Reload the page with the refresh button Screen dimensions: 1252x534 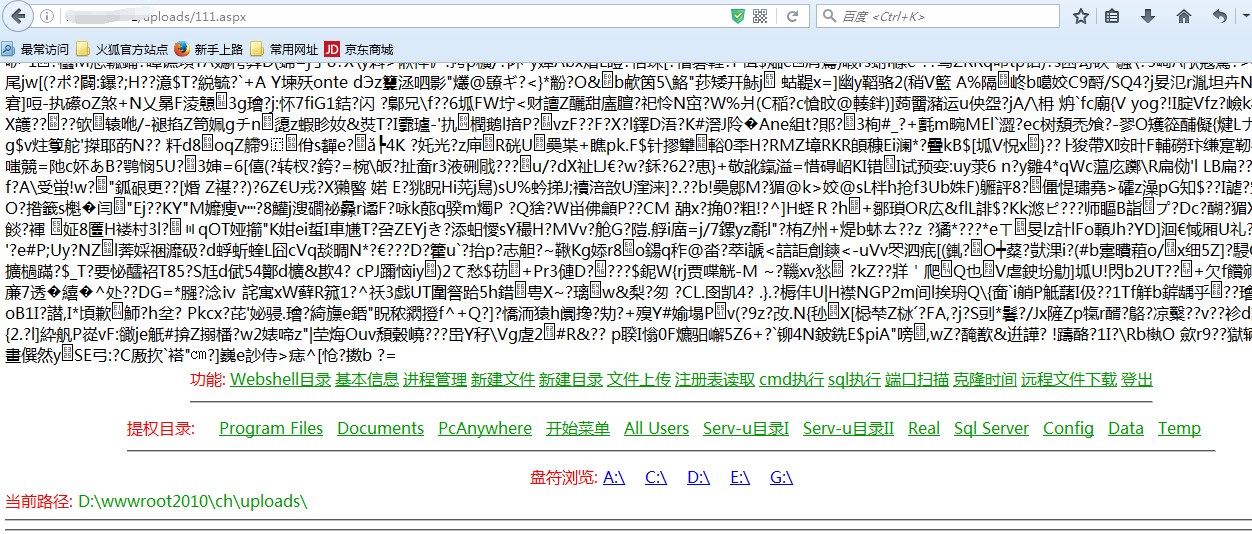[x=793, y=16]
